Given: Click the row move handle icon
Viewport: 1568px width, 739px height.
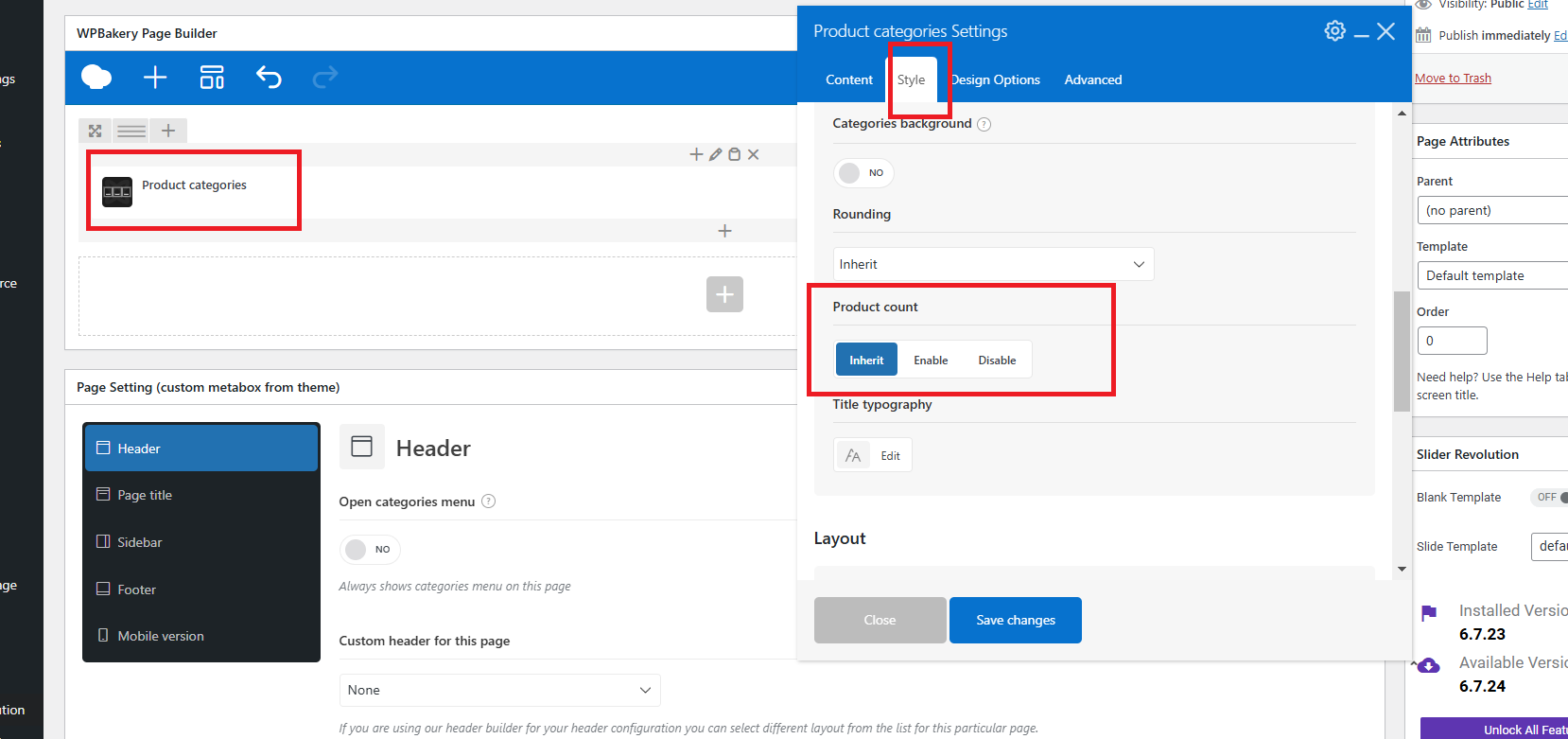Looking at the screenshot, I should coord(95,131).
